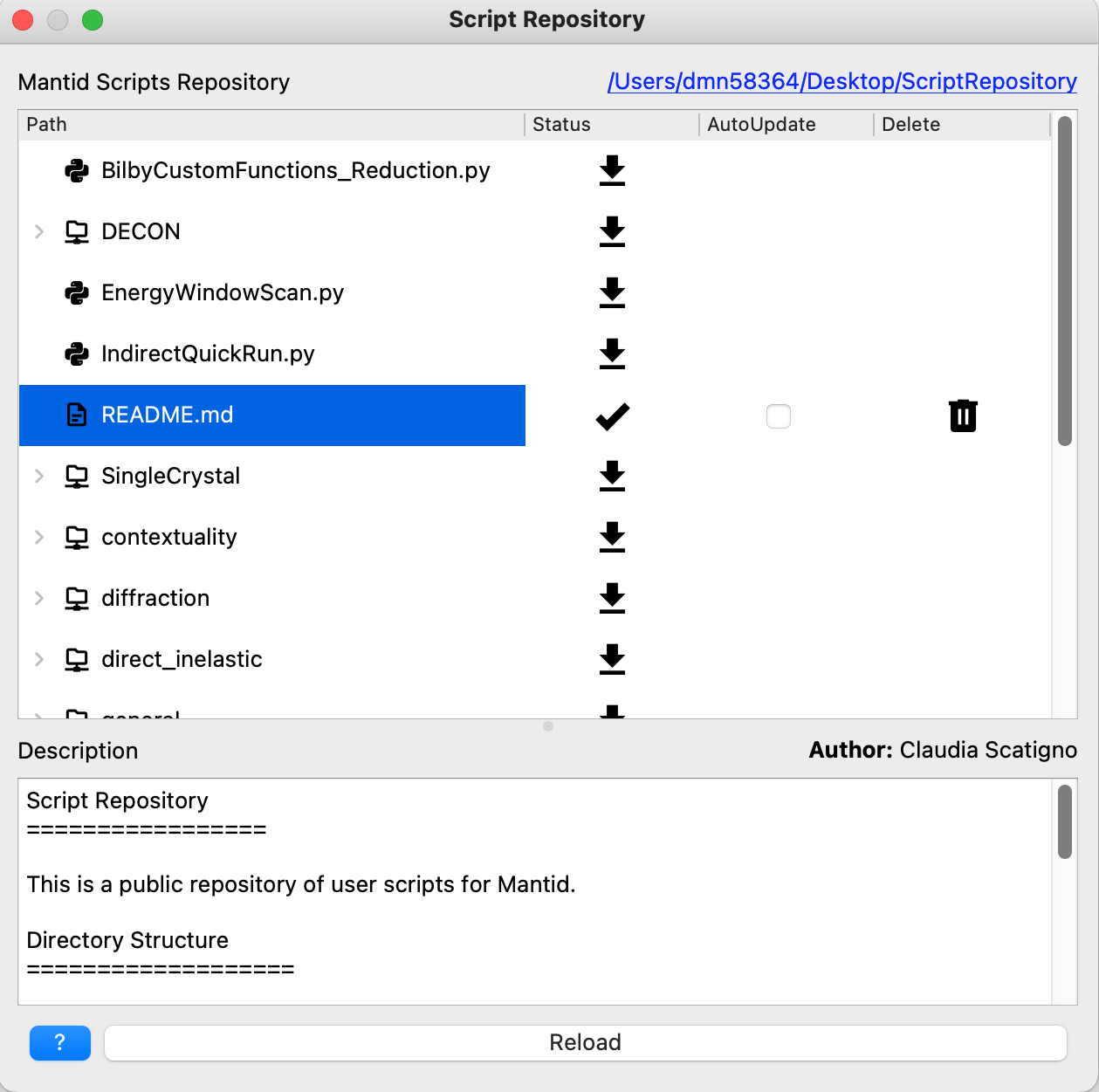This screenshot has width=1099, height=1092.
Task: Click the delete trash icon for README.md
Action: (963, 416)
